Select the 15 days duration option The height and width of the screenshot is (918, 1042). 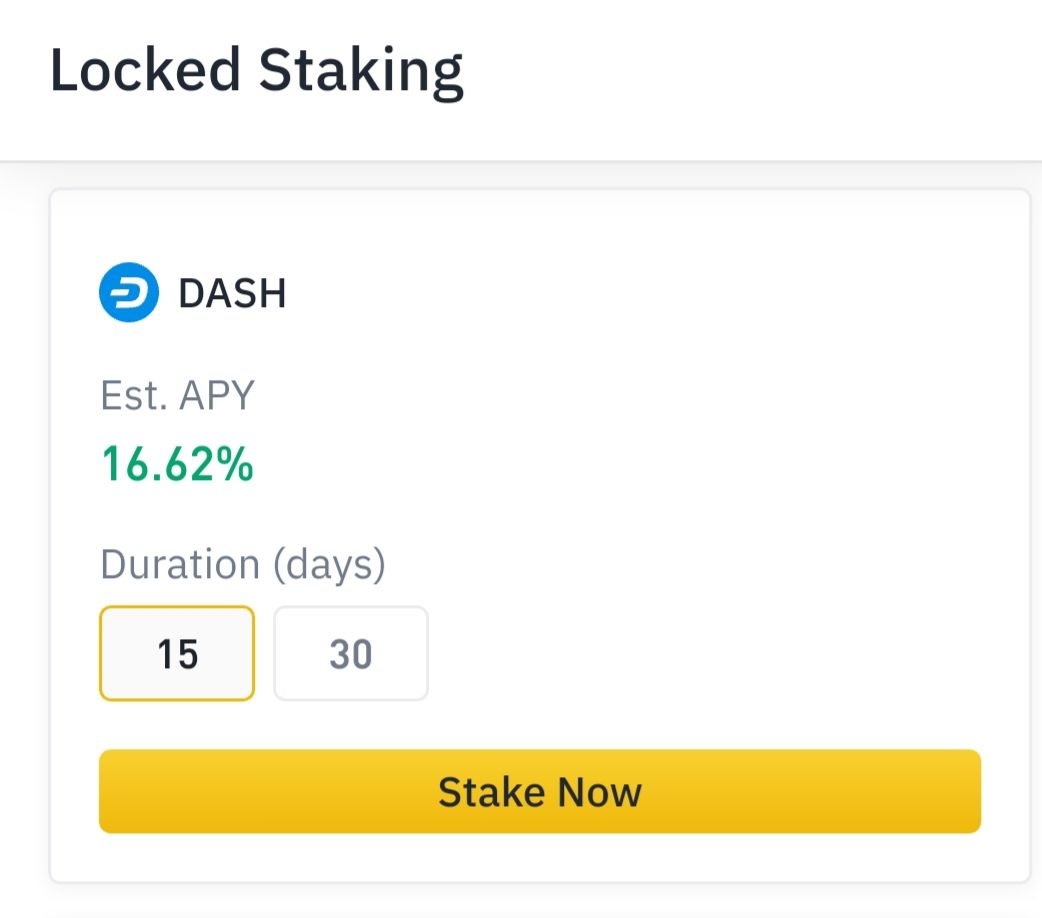(x=177, y=653)
